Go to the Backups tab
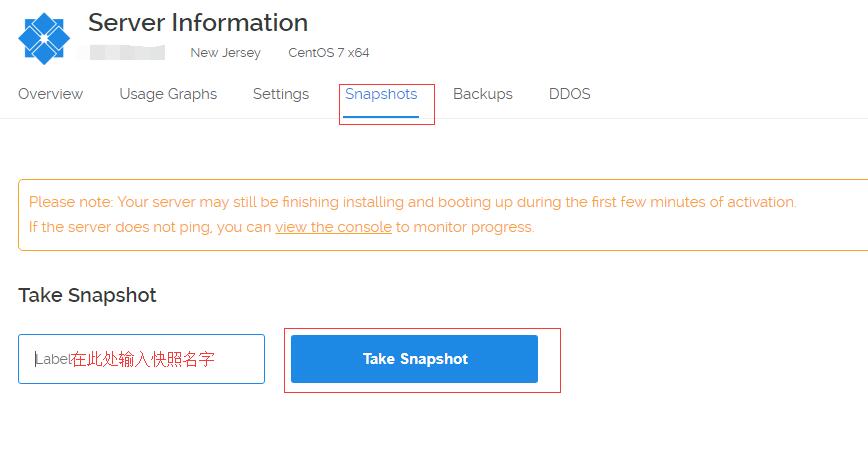The image size is (868, 449). point(483,94)
